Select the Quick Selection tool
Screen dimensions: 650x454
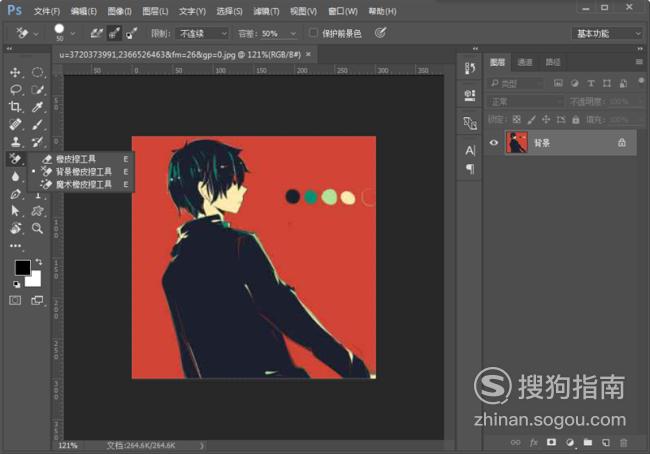(37, 90)
